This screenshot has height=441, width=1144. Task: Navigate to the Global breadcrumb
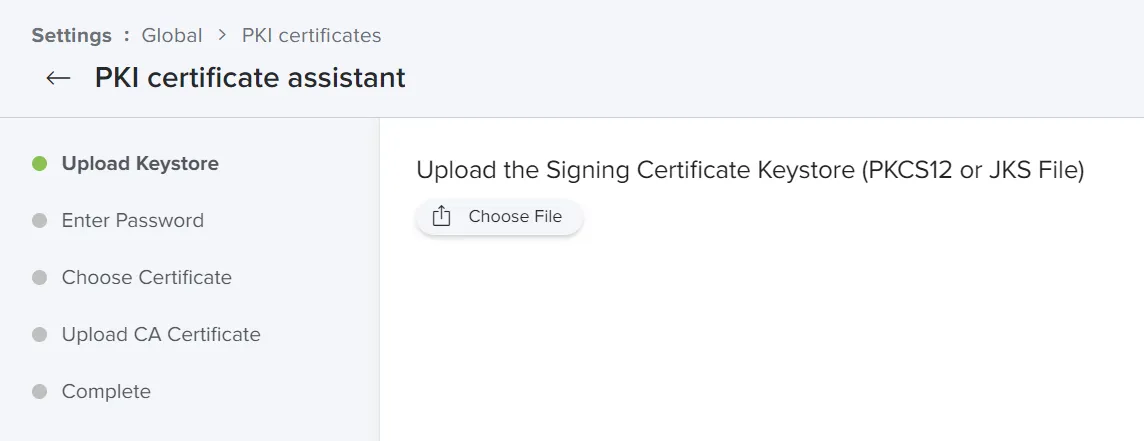click(172, 35)
